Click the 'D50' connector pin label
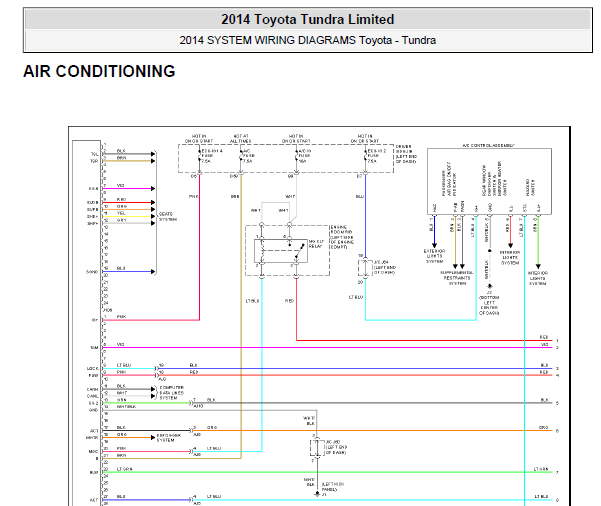This screenshot has height=506, width=601. click(x=233, y=176)
